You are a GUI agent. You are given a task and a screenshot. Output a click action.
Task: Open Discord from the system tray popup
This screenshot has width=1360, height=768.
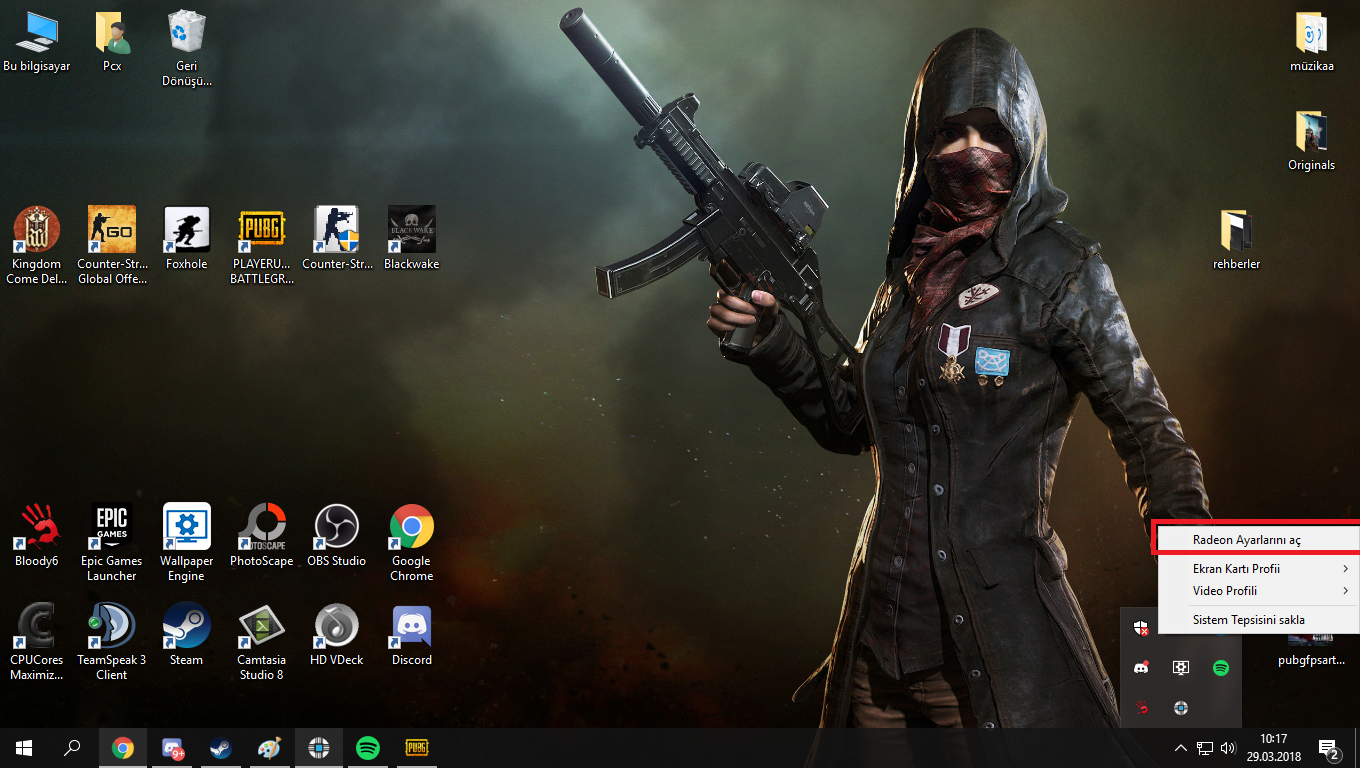click(x=1141, y=668)
